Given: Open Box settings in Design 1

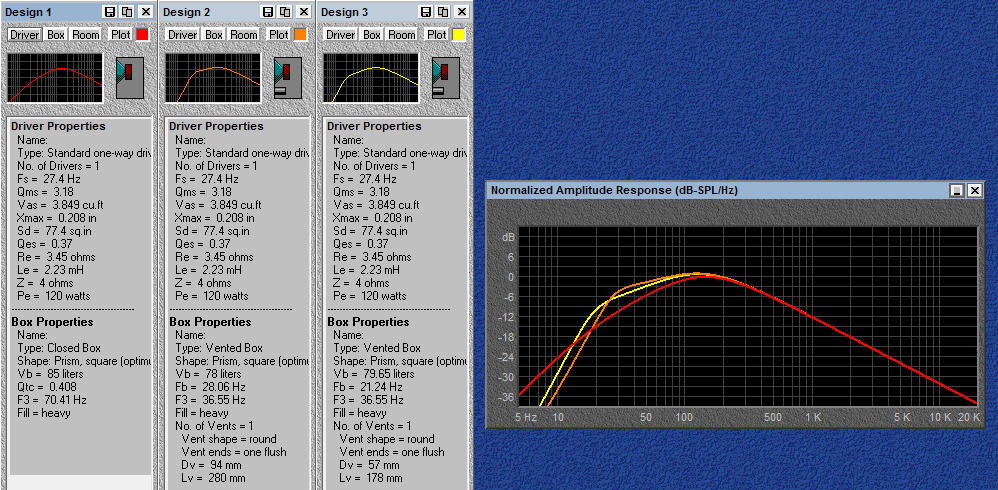Looking at the screenshot, I should coord(56,34).
